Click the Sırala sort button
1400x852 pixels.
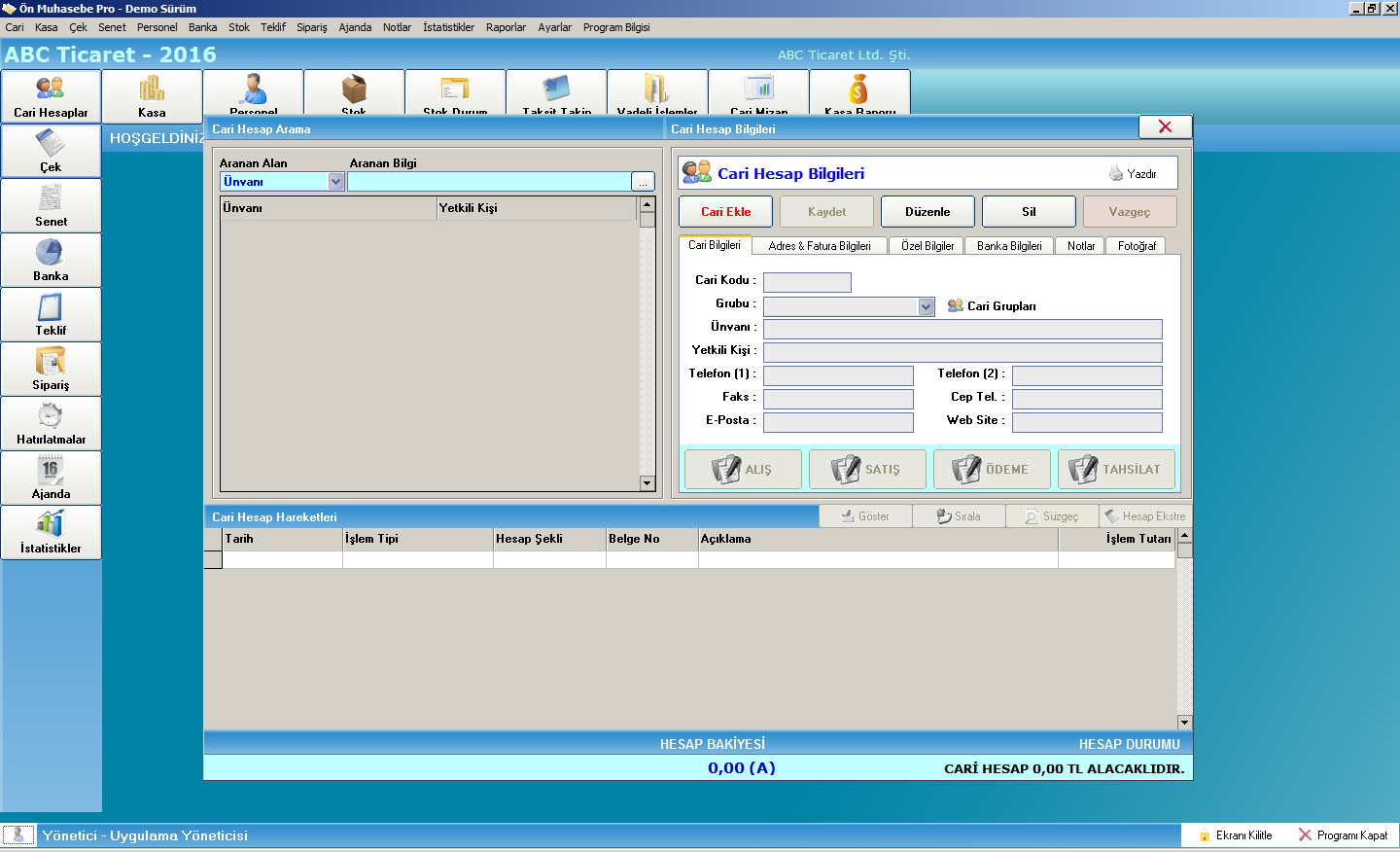tap(959, 516)
